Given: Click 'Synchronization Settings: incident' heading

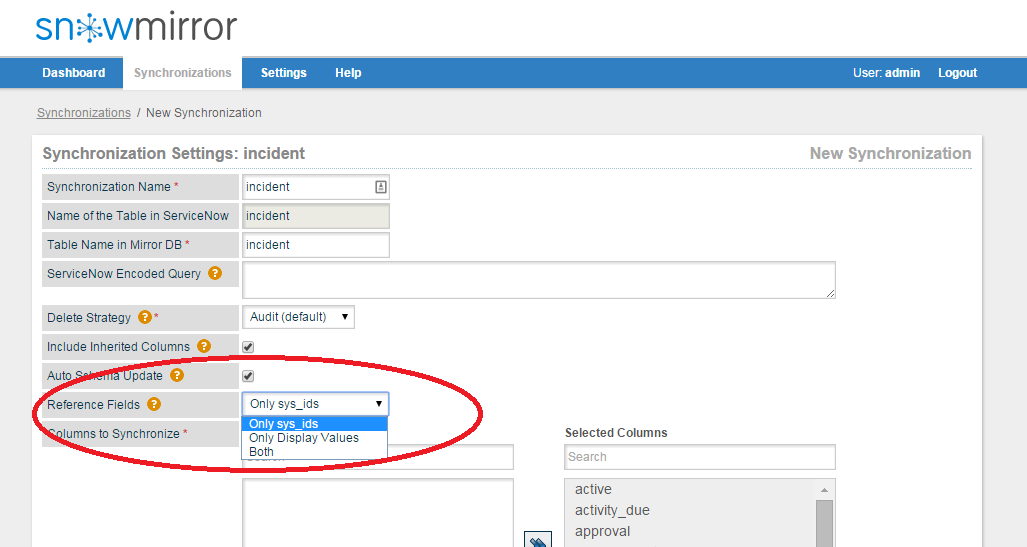Looking at the screenshot, I should pyautogui.click(x=174, y=153).
